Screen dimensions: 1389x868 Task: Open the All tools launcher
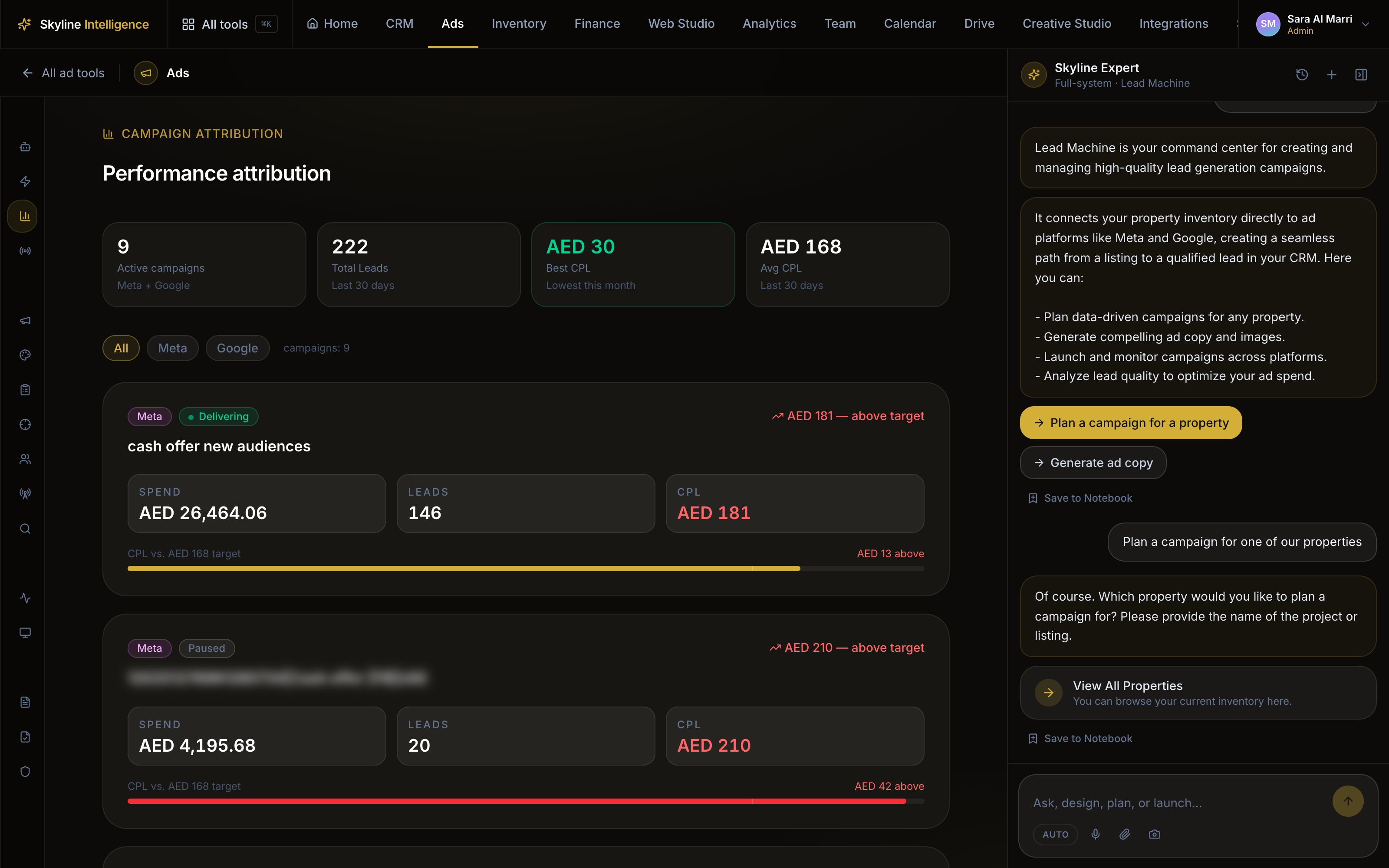(230, 24)
